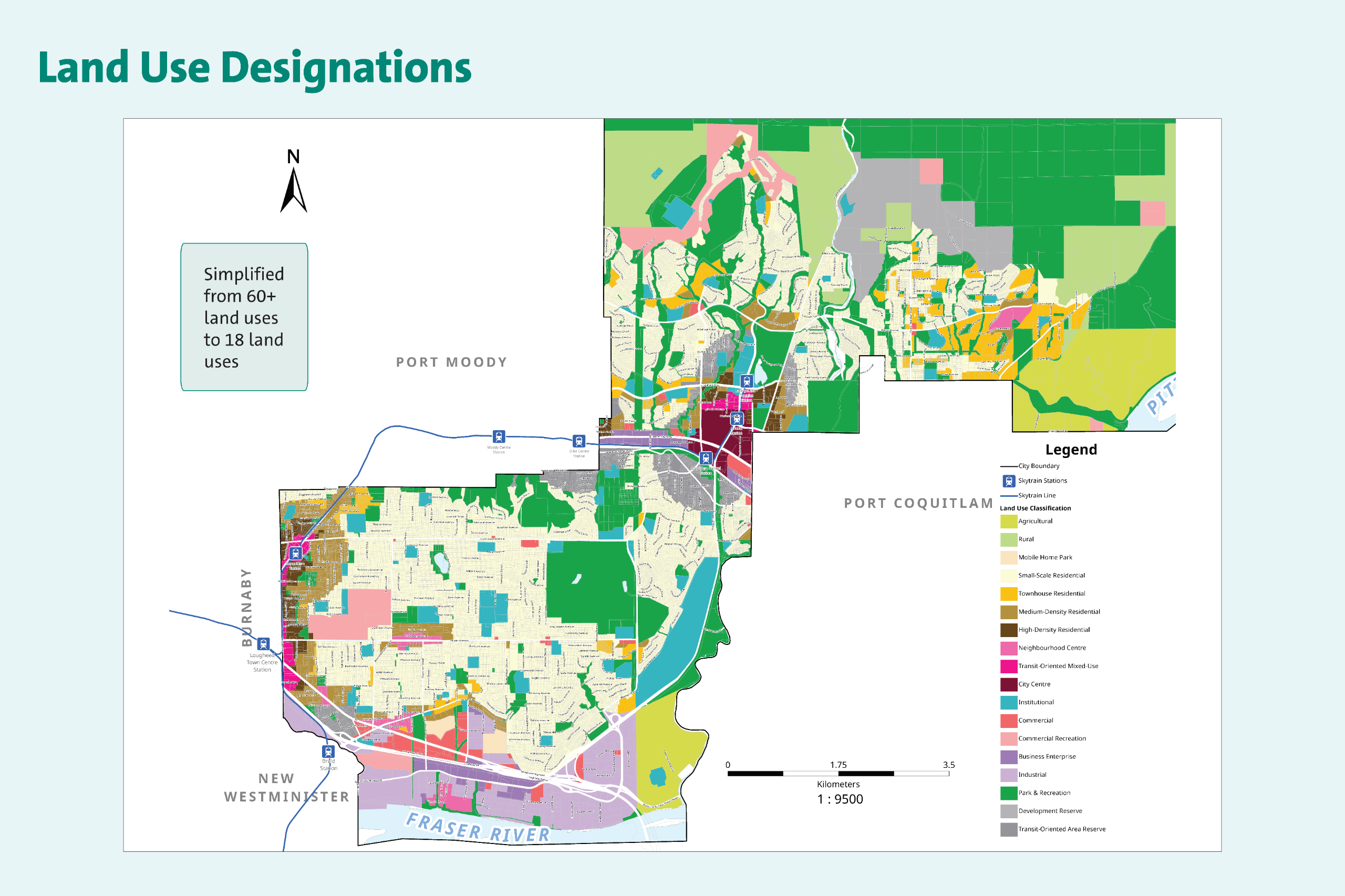Click the Moody Centre Station Skytrain icon

[x=499, y=436]
